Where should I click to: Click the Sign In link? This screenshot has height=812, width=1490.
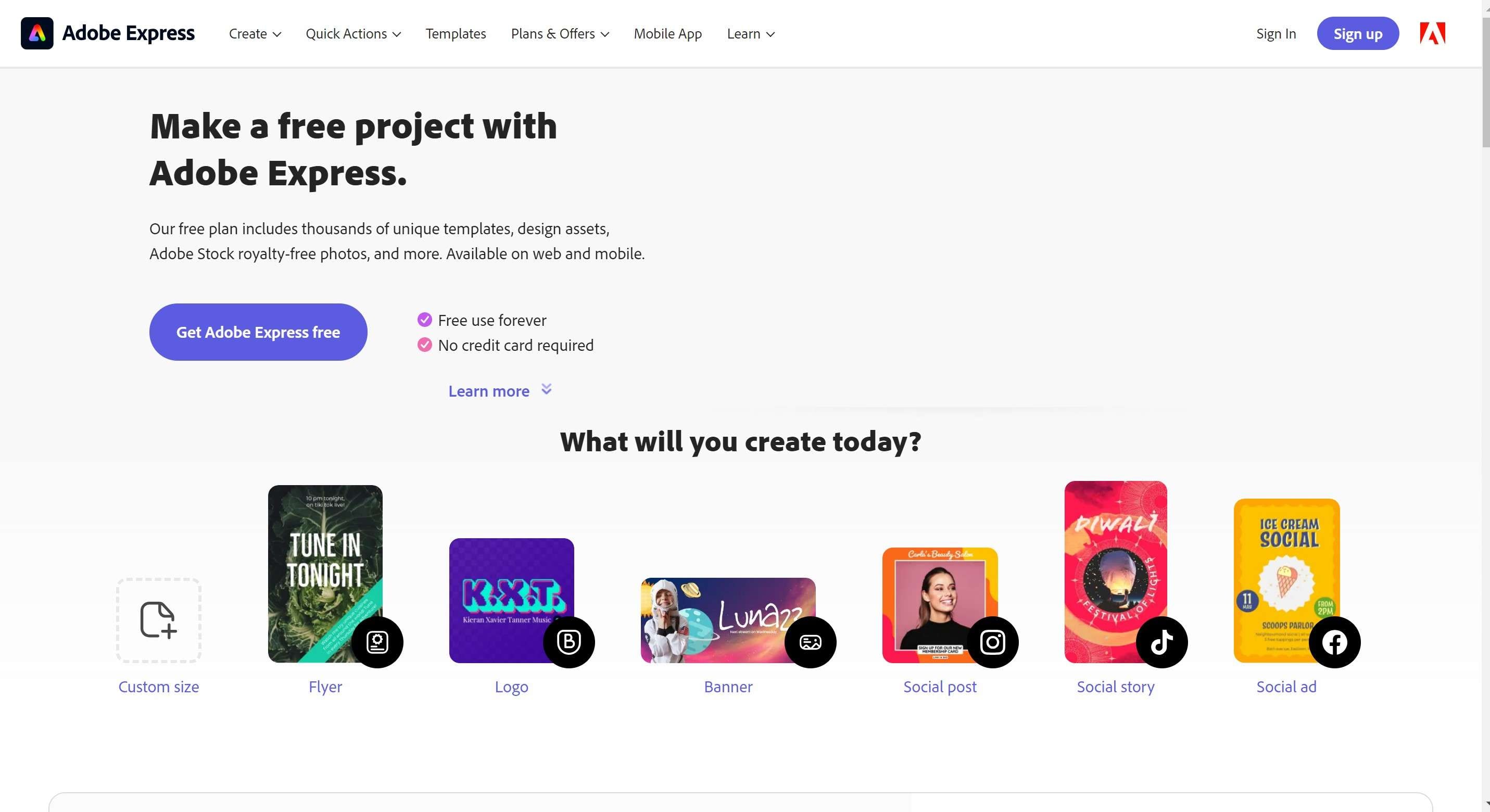1276,34
